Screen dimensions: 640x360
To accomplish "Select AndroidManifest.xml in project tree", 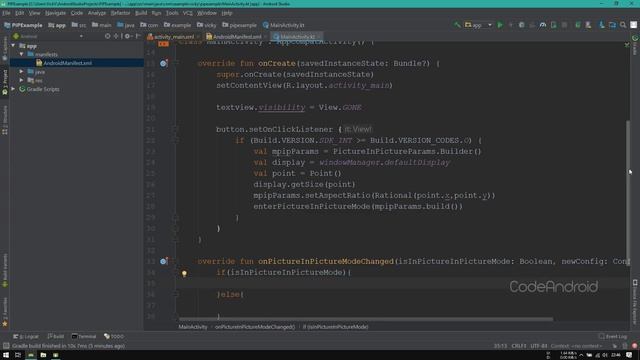I will [x=67, y=63].
